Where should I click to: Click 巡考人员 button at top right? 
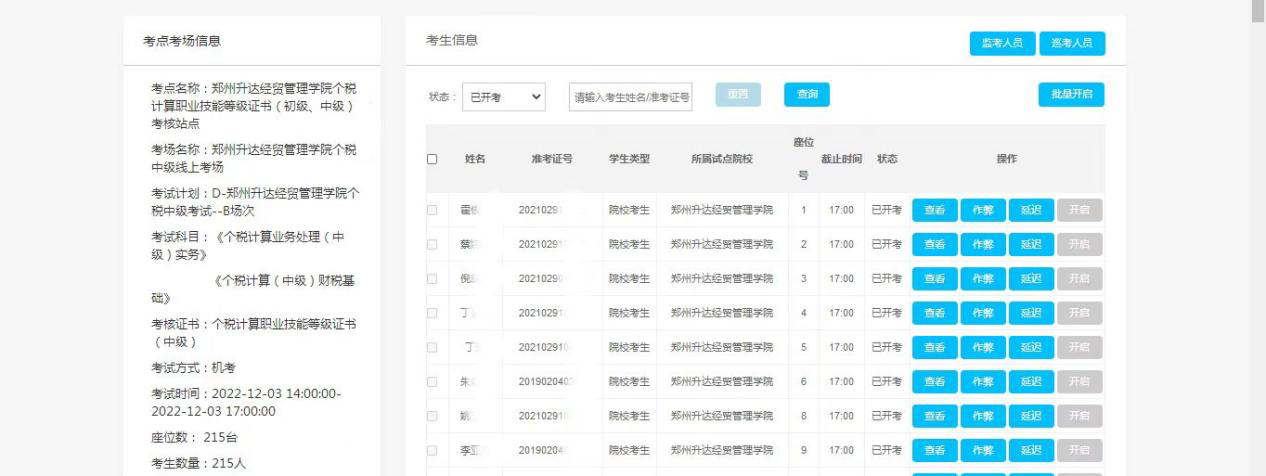(x=1072, y=43)
